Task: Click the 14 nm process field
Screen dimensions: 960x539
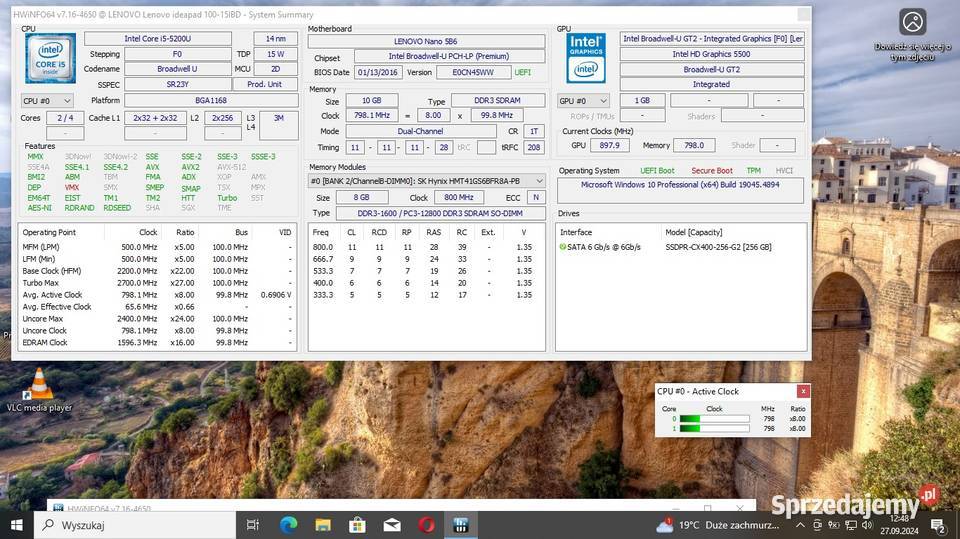Action: pos(276,39)
